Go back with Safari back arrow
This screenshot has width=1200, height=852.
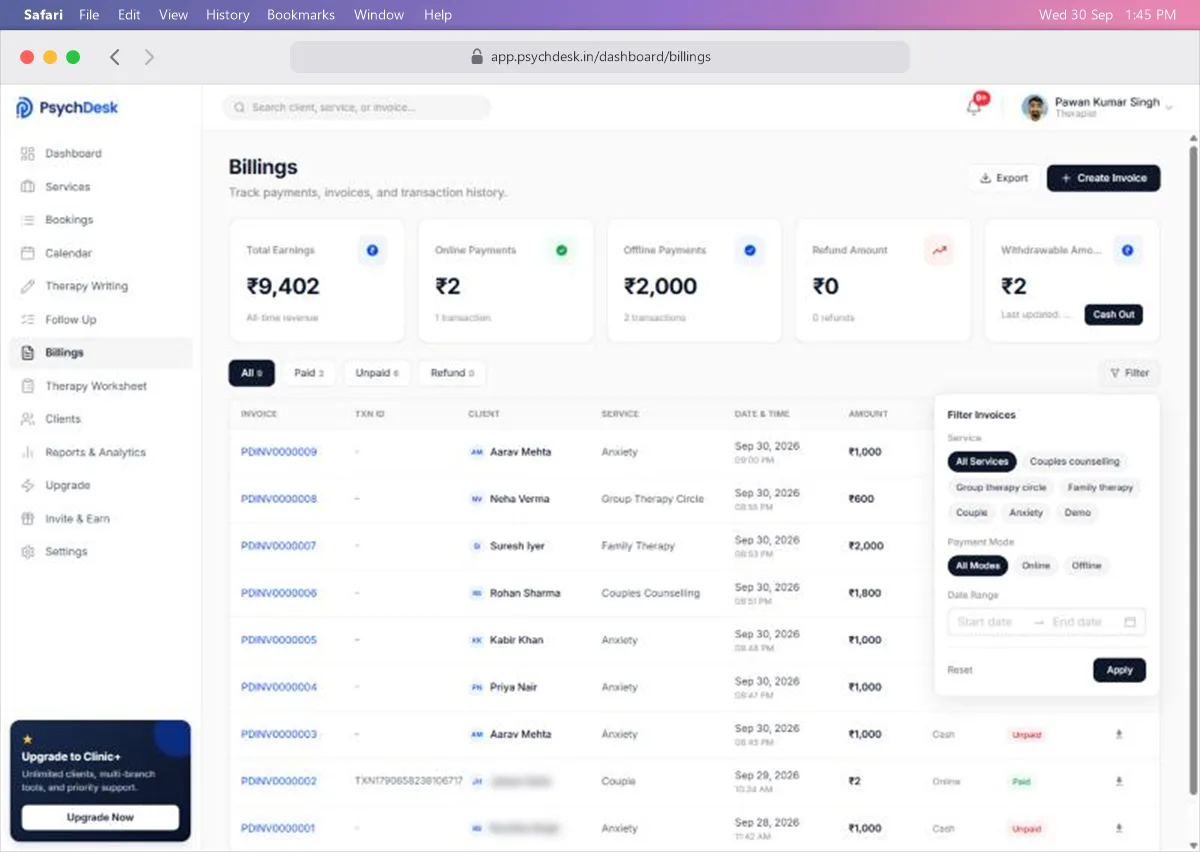[115, 57]
